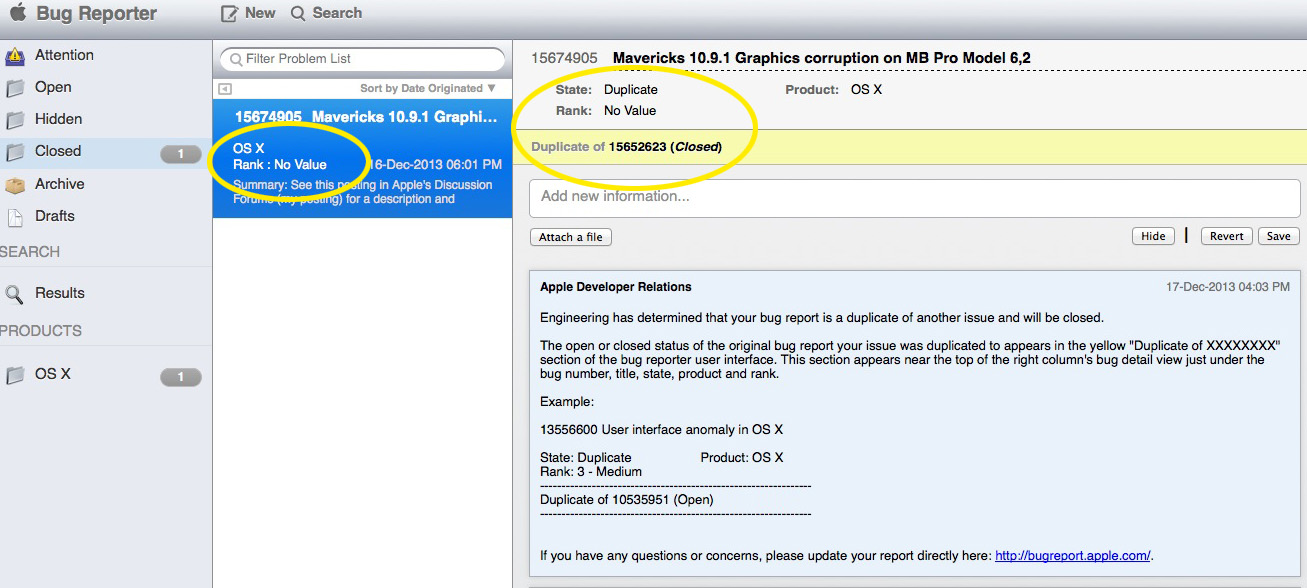The height and width of the screenshot is (588, 1307).
Task: Open Search from the toolbar
Action: click(x=326, y=13)
